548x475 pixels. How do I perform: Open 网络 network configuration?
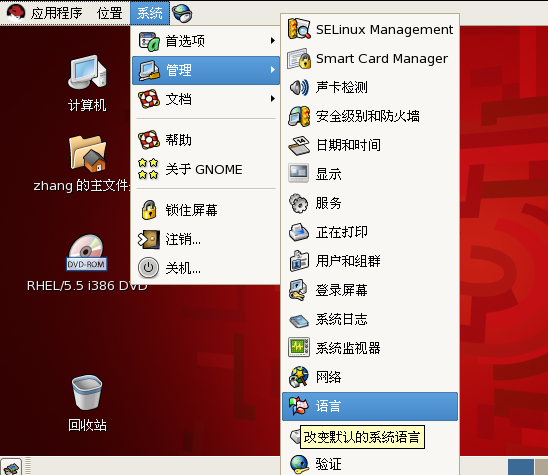[x=370, y=377]
